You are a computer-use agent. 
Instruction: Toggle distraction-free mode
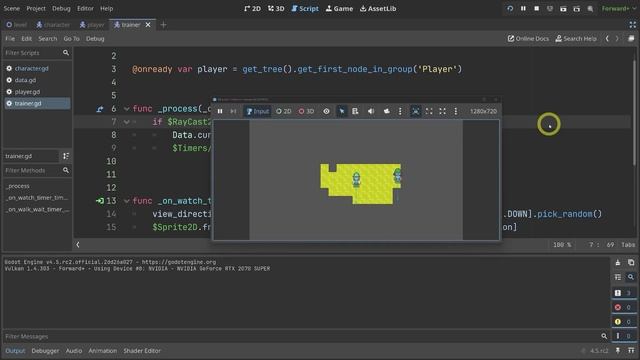coord(632,25)
